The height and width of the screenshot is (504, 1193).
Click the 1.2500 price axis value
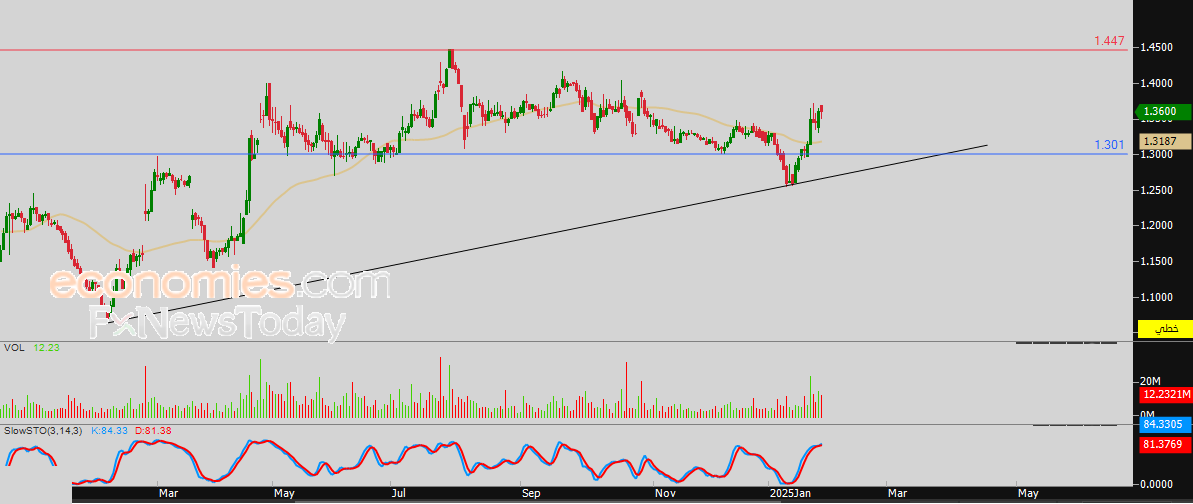coord(1154,190)
